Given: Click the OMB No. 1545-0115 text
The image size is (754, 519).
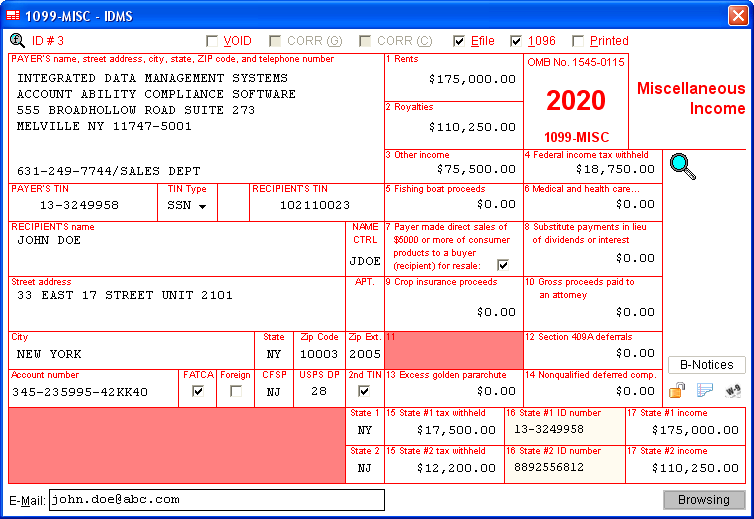Looking at the screenshot, I should 576,62.
